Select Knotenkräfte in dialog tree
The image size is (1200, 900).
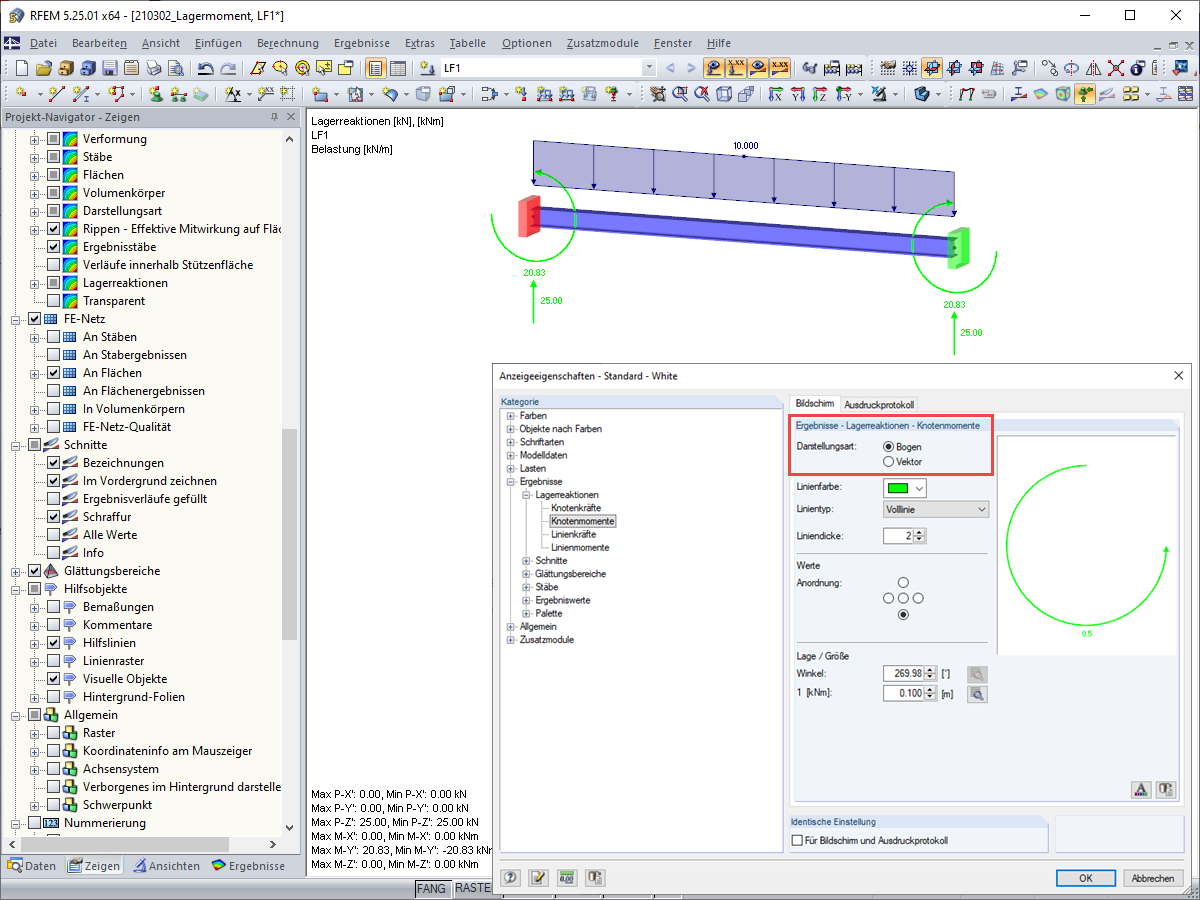coord(576,508)
